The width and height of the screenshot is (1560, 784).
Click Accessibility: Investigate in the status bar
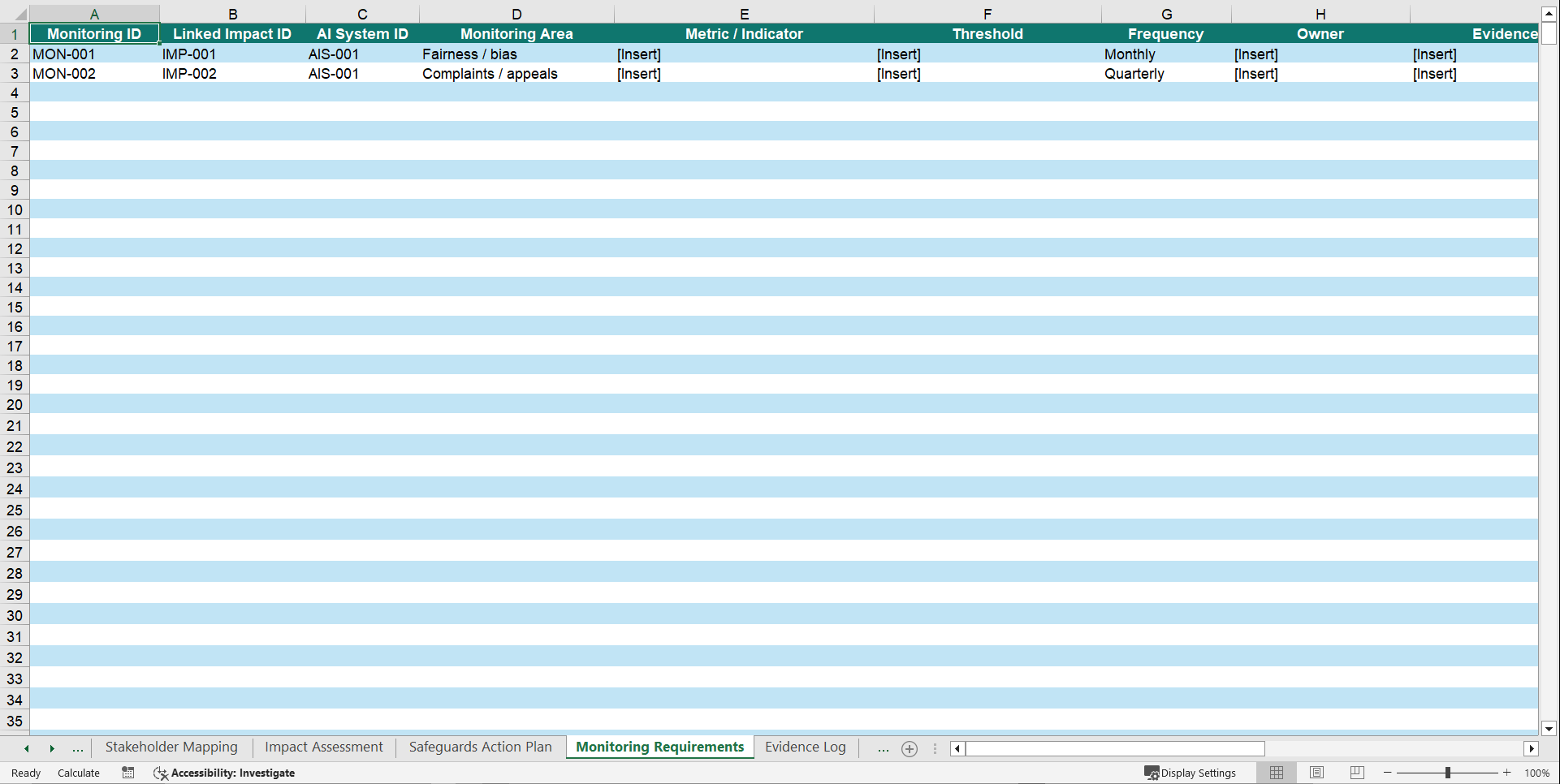[x=224, y=773]
